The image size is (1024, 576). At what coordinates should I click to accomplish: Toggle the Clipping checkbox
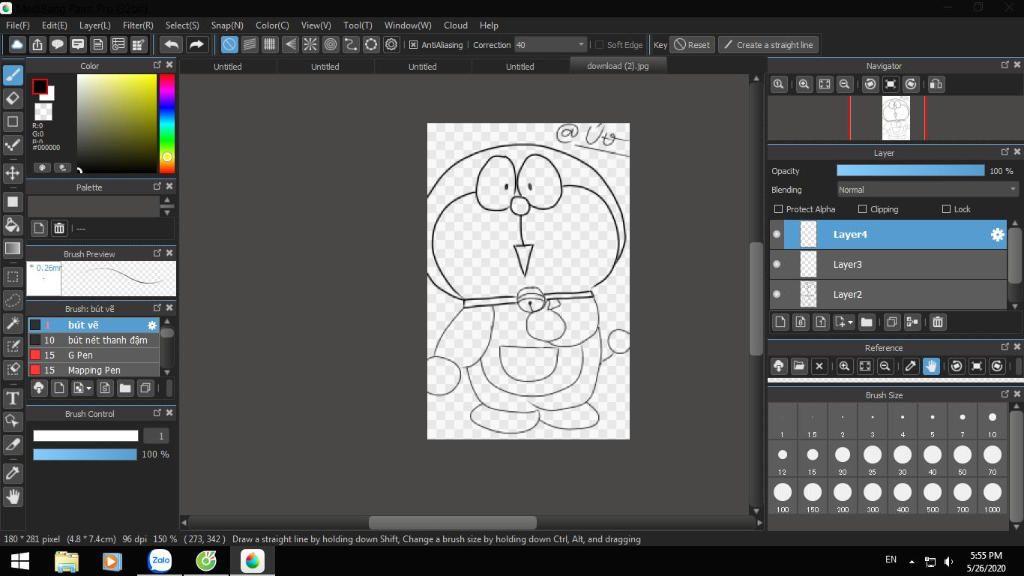[x=862, y=209]
